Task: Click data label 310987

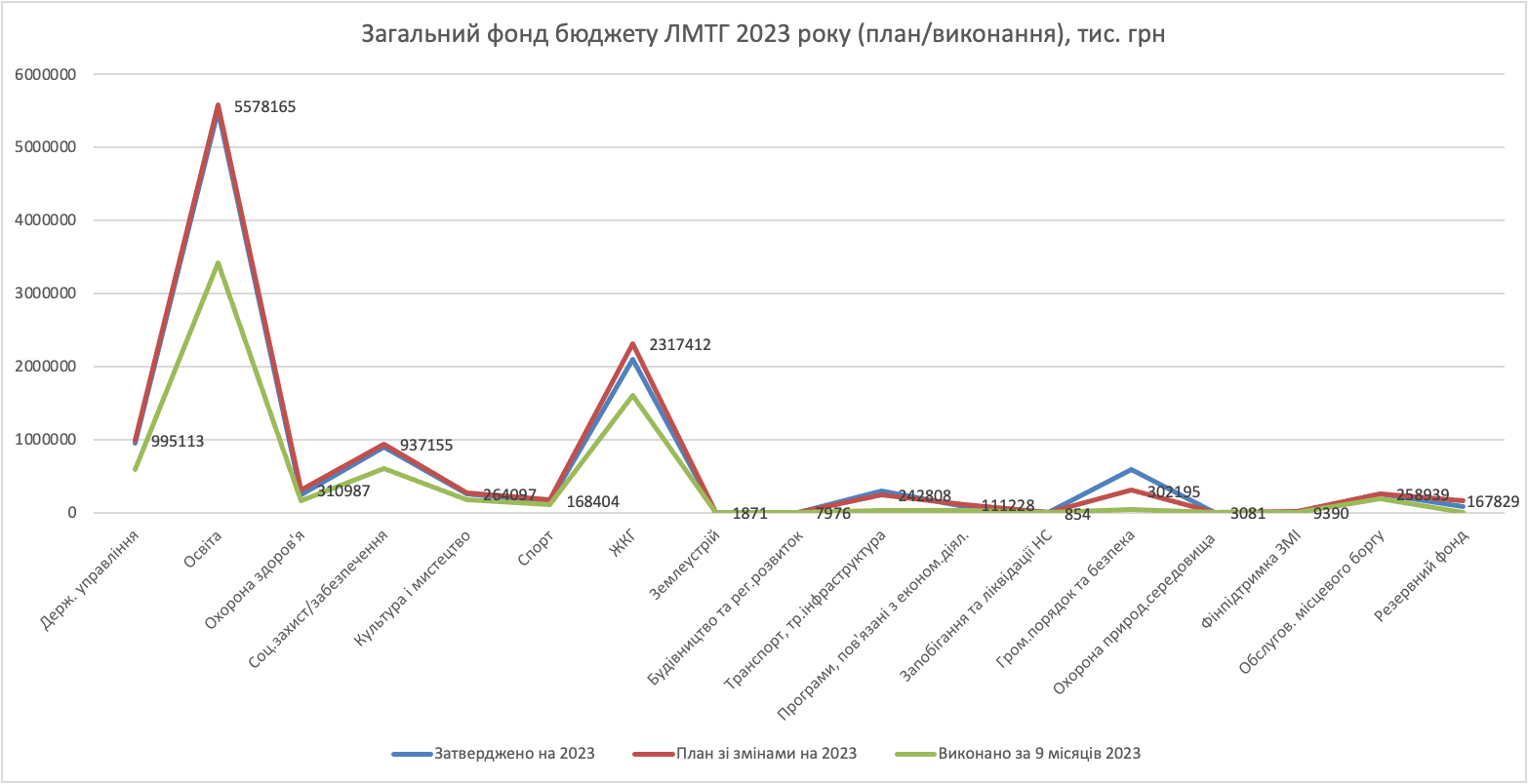Action: pyautogui.click(x=343, y=490)
